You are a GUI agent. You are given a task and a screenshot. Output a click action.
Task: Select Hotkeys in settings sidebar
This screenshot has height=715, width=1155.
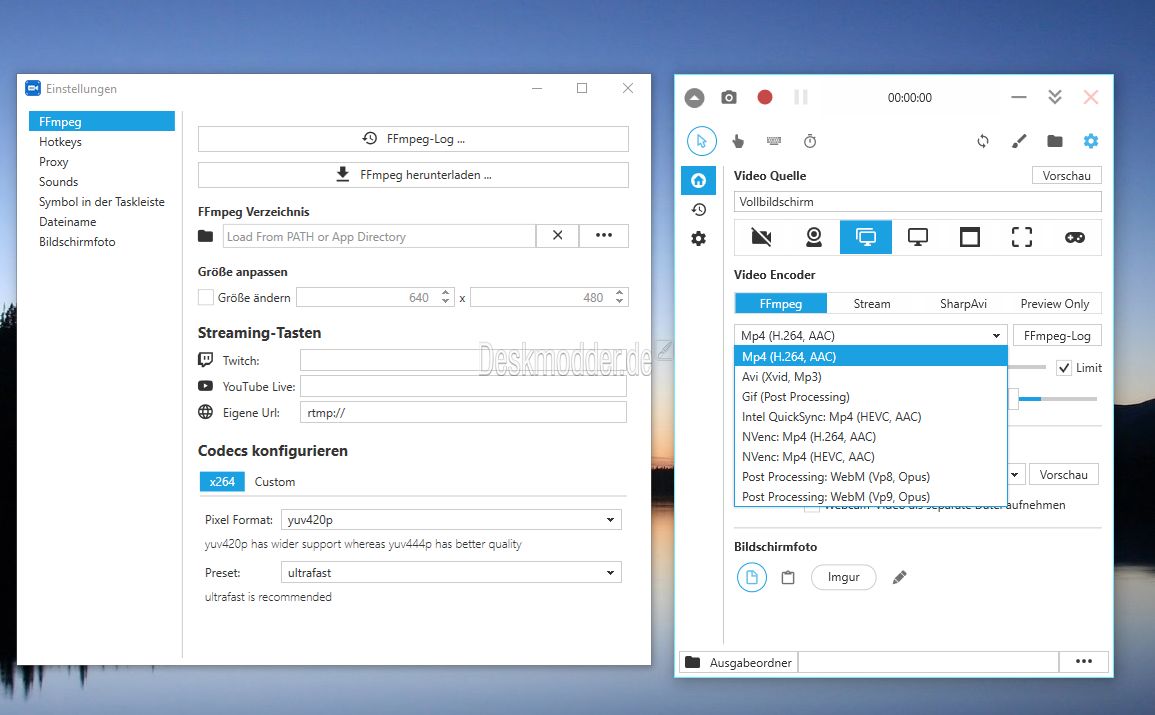coord(102,141)
